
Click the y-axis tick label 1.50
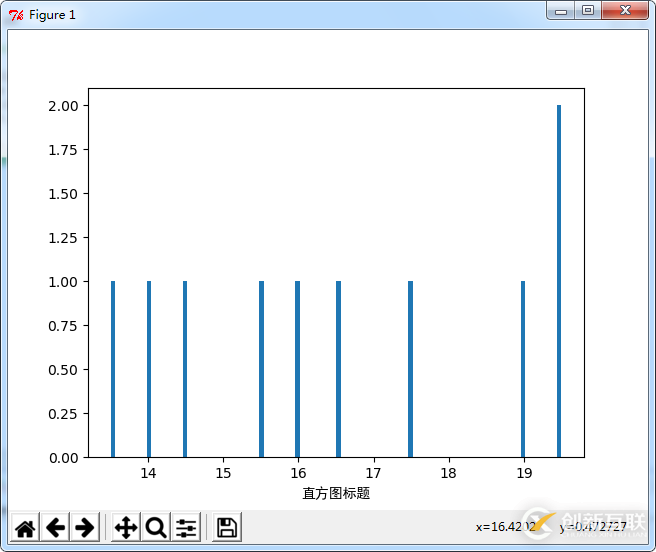[63, 194]
